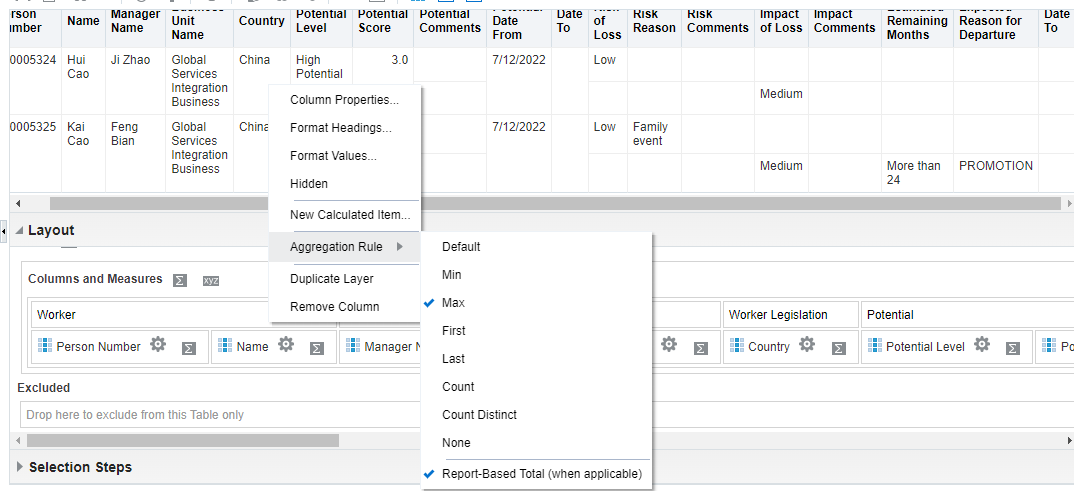Open the gear menu for Person Number column
The image size is (1074, 491).
pos(158,344)
